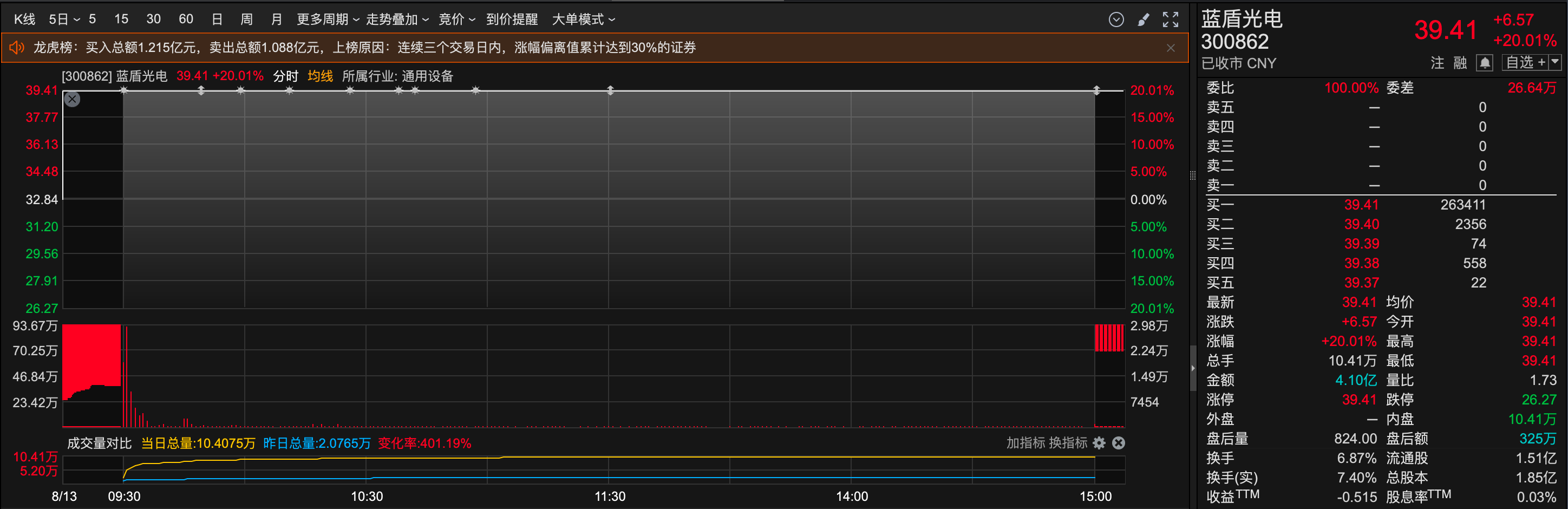Image resolution: width=1568 pixels, height=509 pixels.
Task: Set a price alert with the bell icon
Action: tap(1485, 63)
